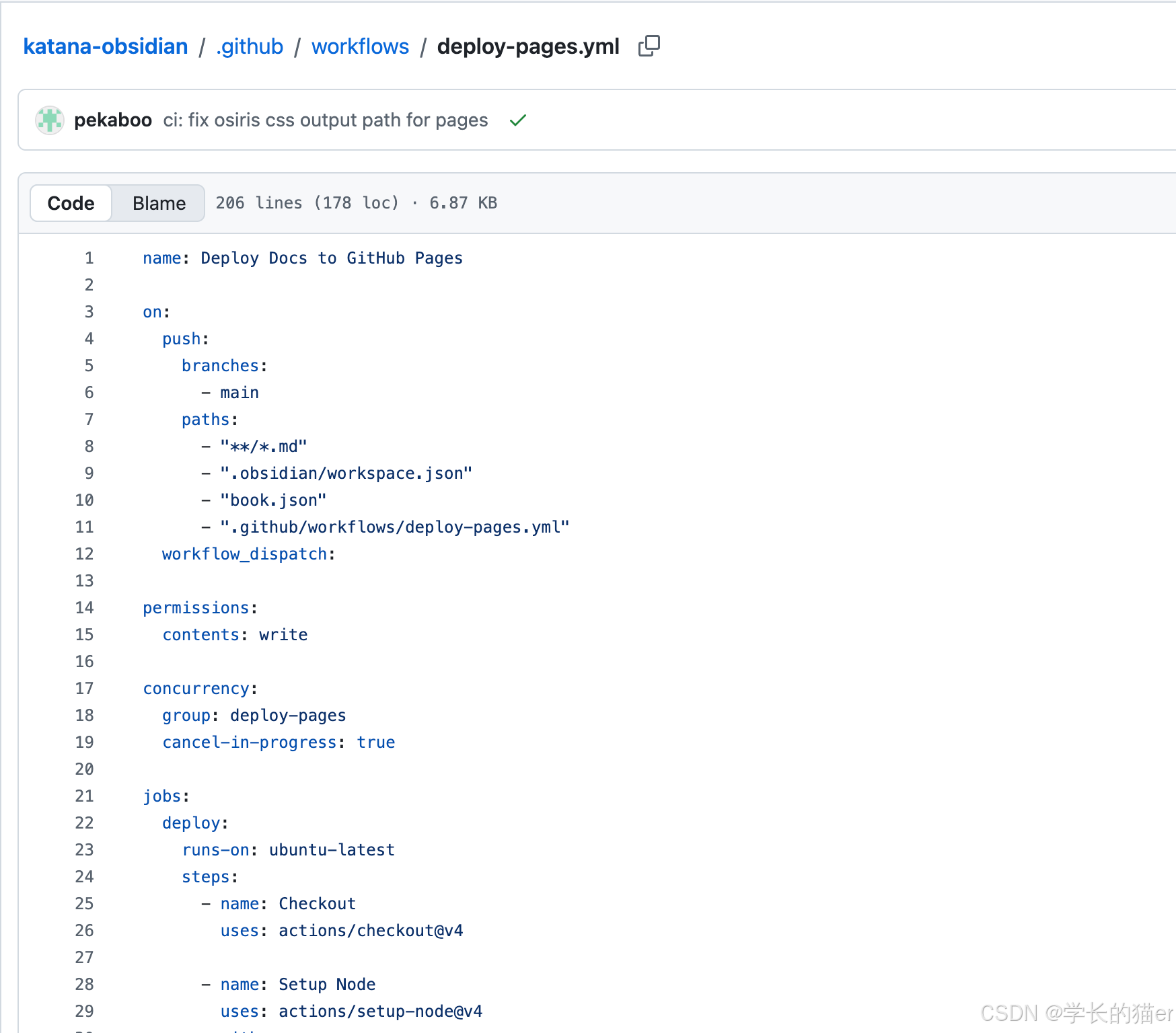Image resolution: width=1176 pixels, height=1033 pixels.
Task: Click 'runs-on: ubuntu-latest' line
Action: point(288,850)
